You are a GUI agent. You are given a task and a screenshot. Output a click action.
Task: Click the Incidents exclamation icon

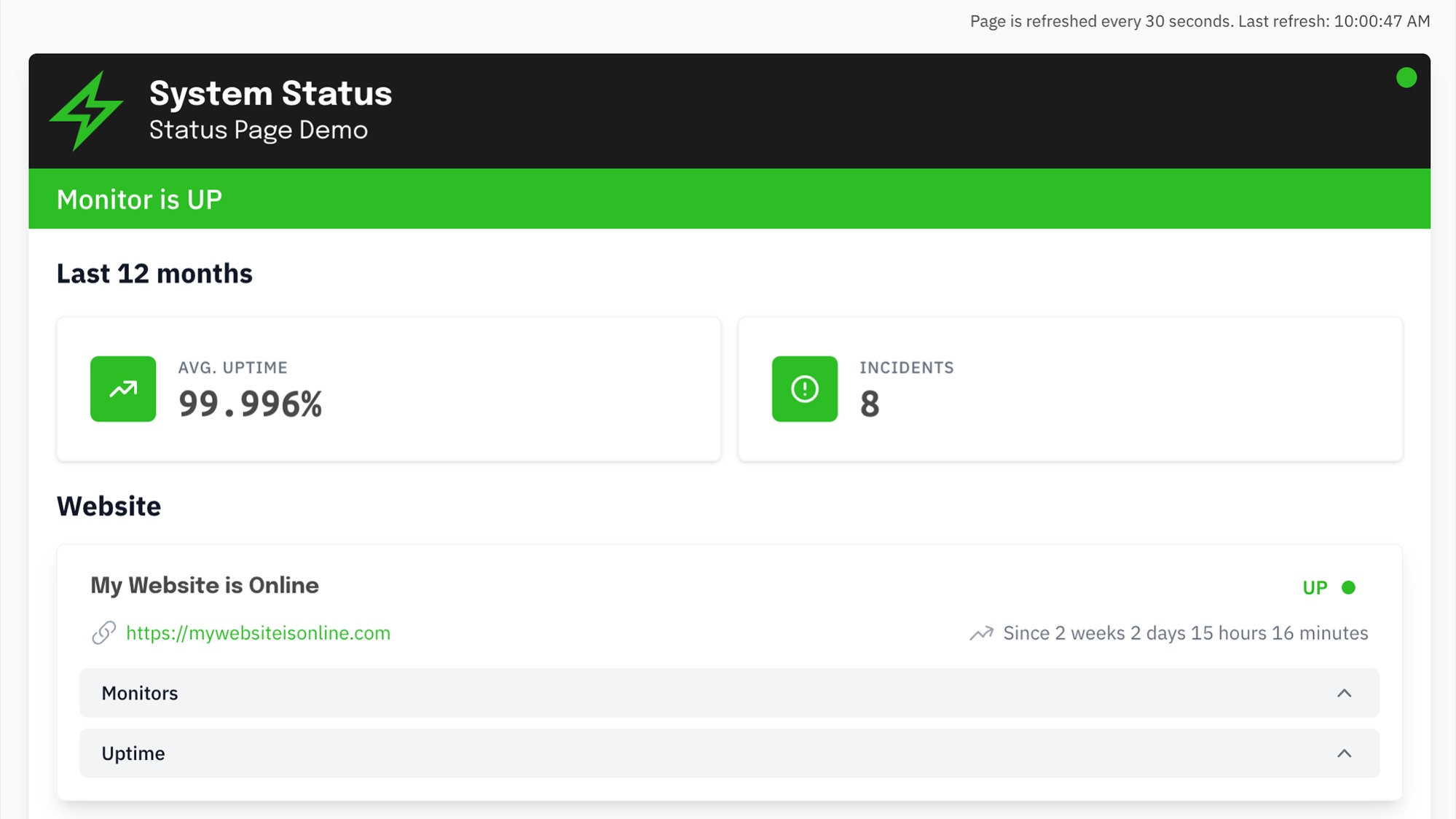pos(804,388)
